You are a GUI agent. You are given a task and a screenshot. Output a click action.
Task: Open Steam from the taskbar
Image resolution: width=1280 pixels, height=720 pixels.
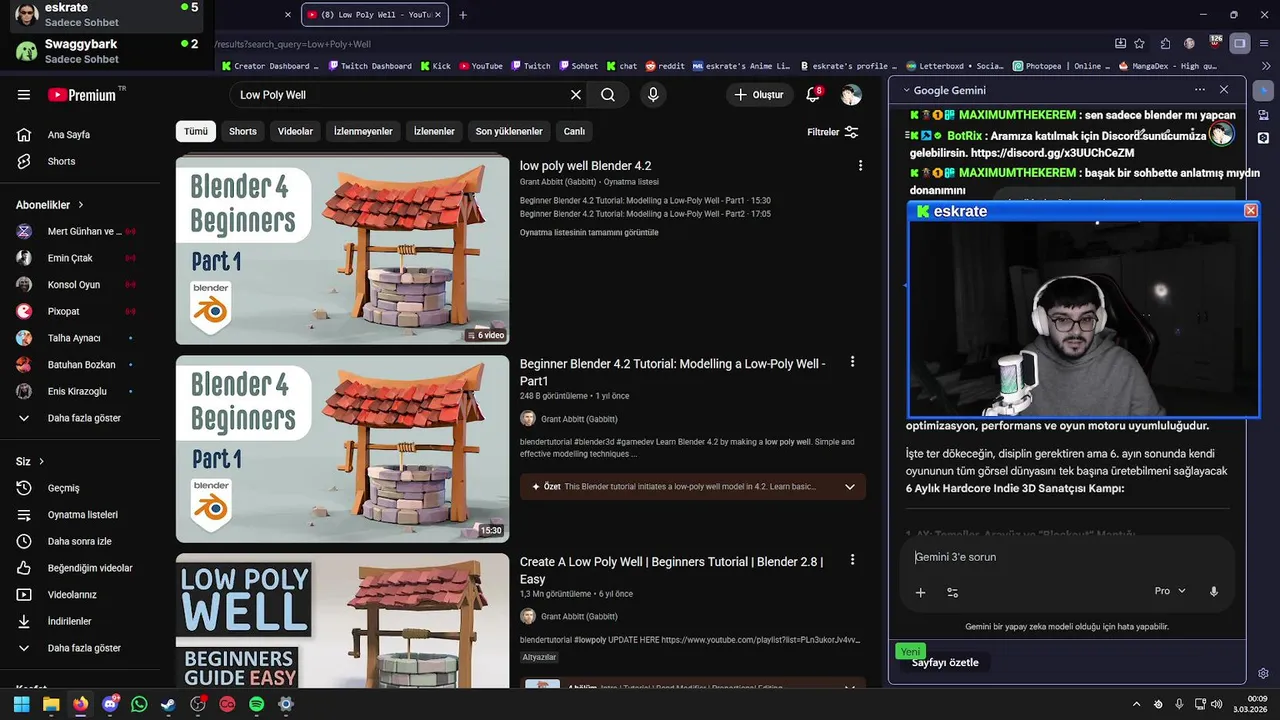point(168,704)
